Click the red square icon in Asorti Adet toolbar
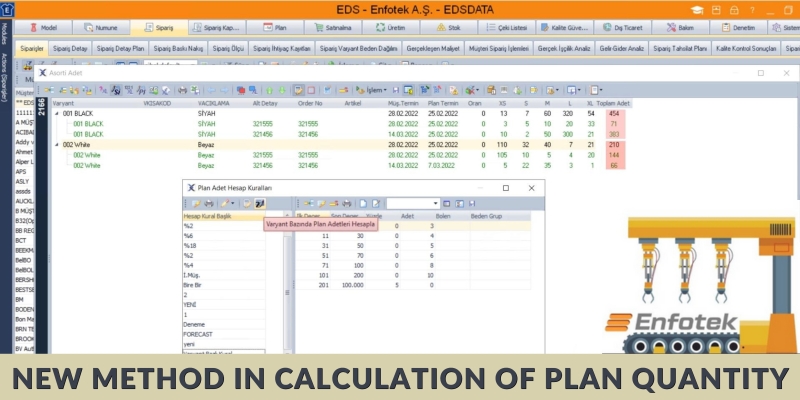 311,90
